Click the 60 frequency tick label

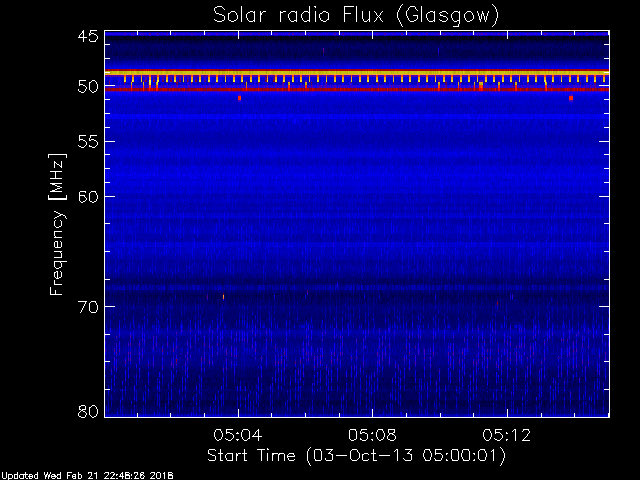[88, 197]
